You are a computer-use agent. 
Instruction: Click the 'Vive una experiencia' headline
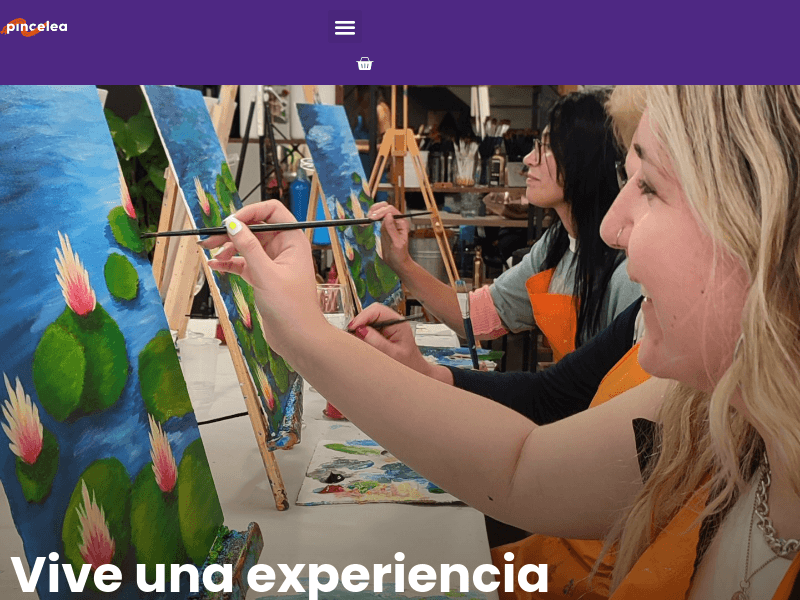click(279, 574)
